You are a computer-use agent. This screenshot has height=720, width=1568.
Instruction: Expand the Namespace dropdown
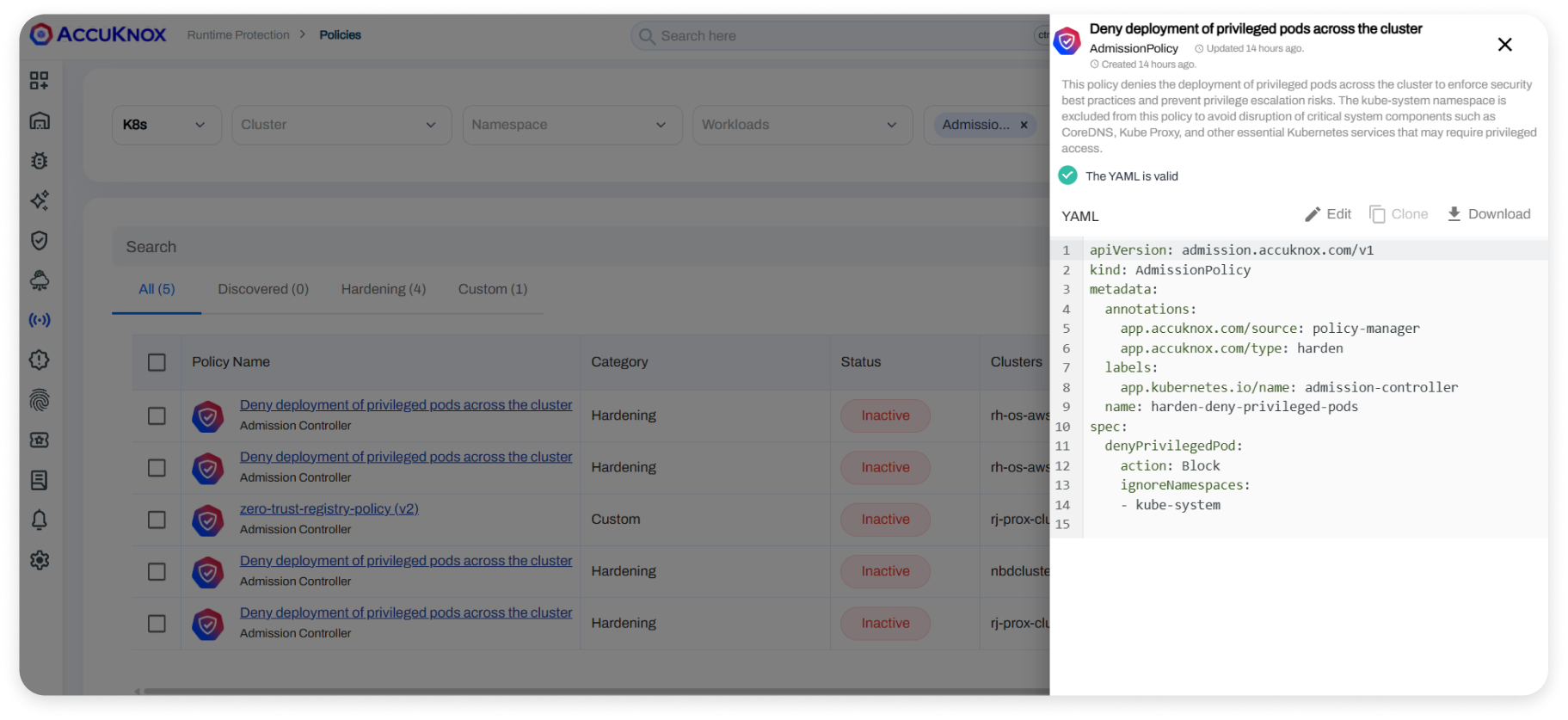click(572, 125)
